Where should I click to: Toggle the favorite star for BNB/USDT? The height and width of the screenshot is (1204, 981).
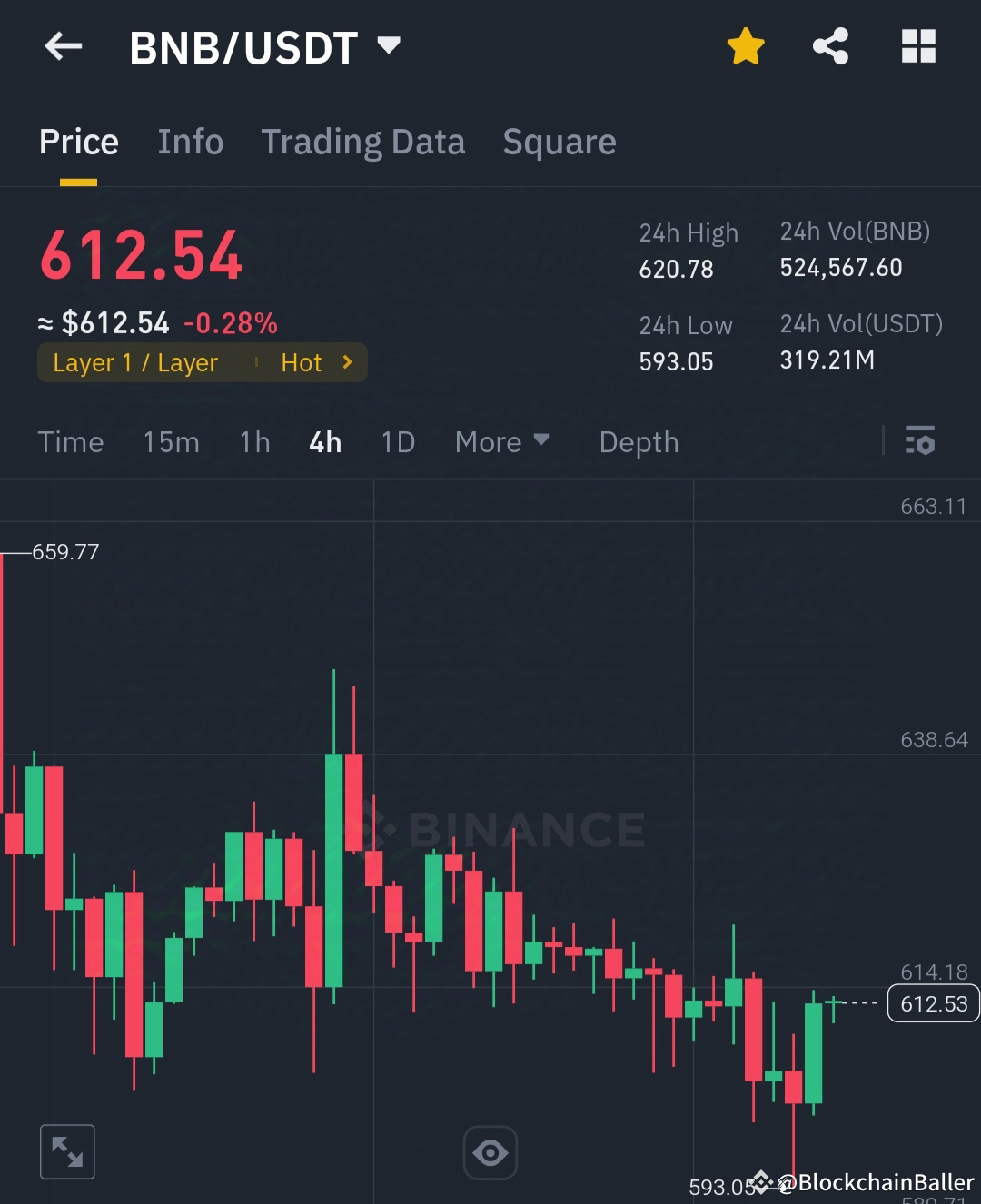tap(745, 47)
